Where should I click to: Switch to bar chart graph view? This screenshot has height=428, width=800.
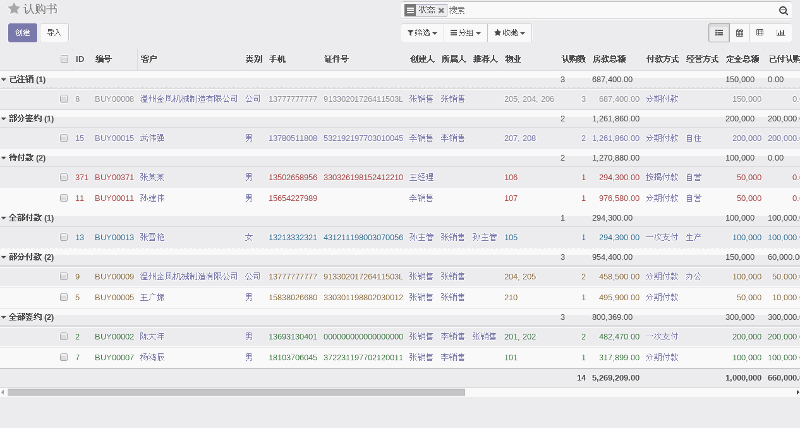point(780,33)
